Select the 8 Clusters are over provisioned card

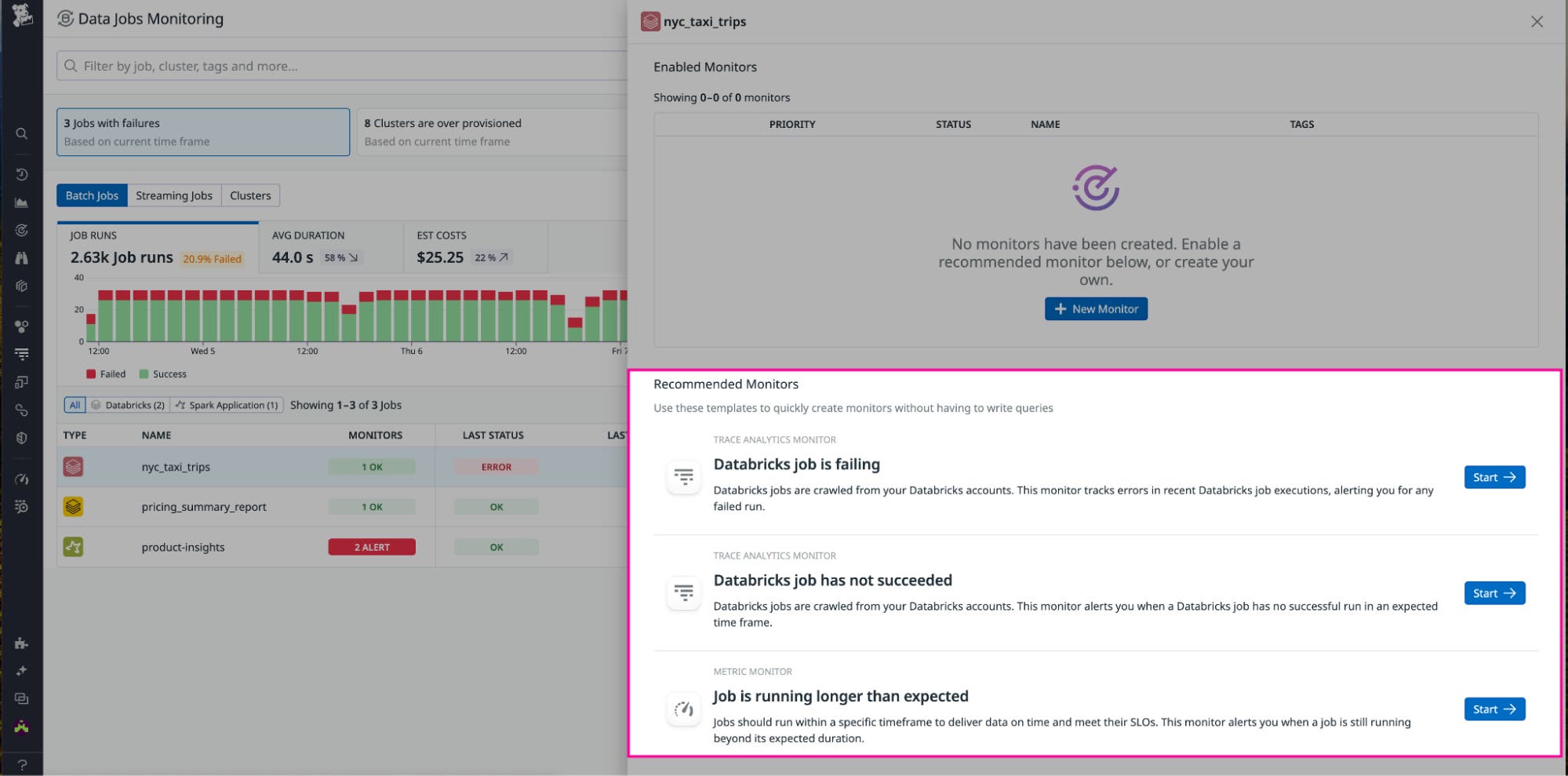tap(492, 132)
